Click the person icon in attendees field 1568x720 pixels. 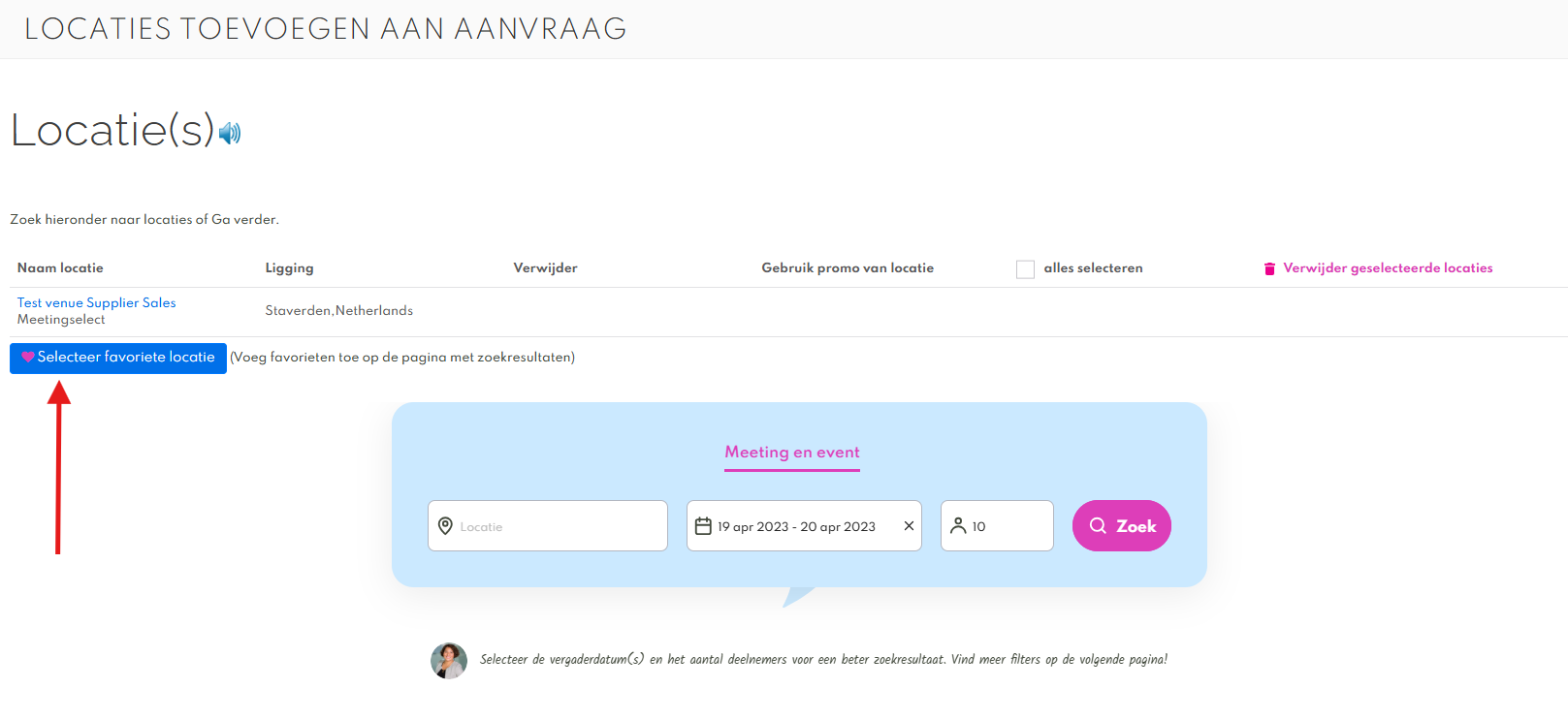(958, 525)
